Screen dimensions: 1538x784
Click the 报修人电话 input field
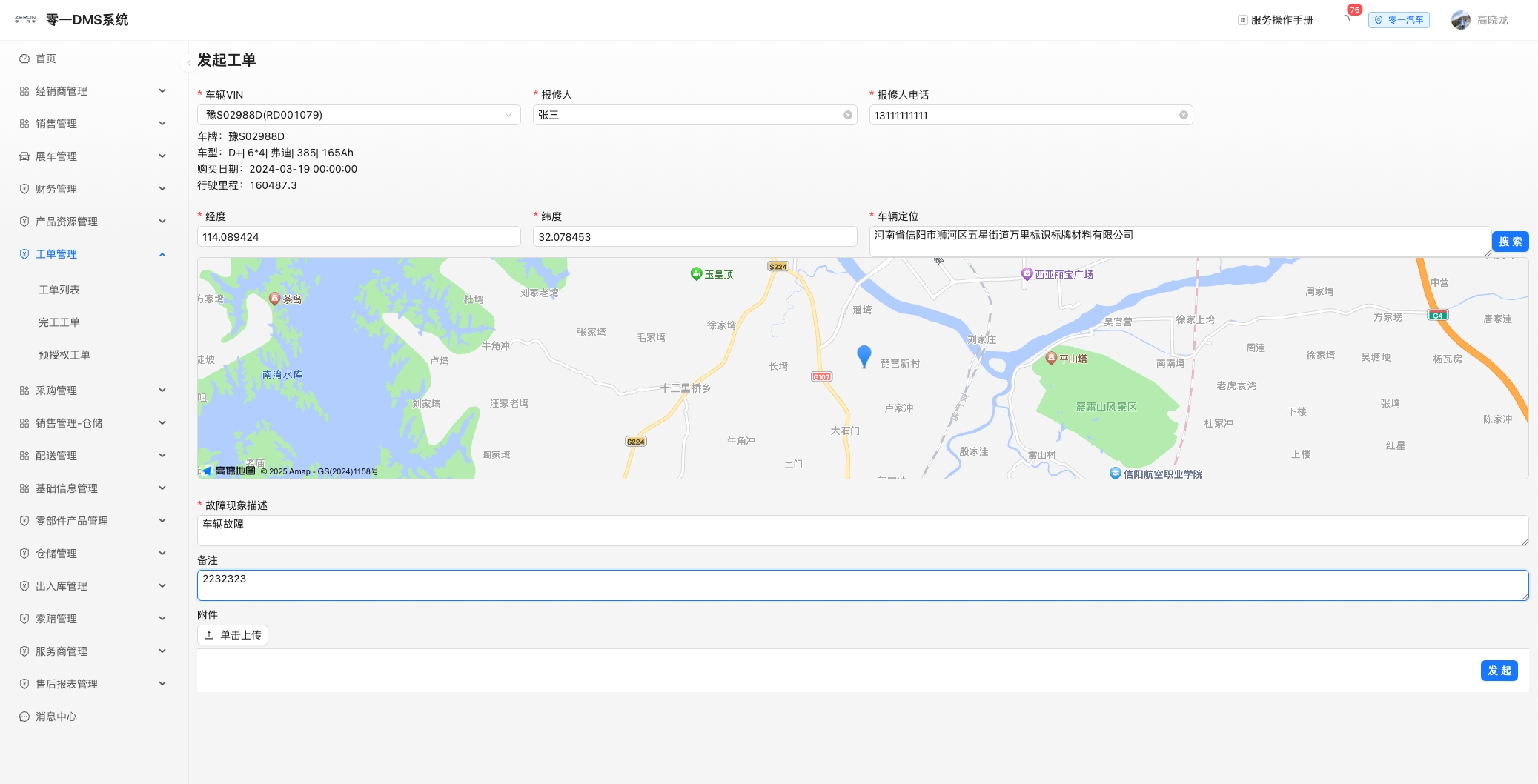click(1030, 115)
